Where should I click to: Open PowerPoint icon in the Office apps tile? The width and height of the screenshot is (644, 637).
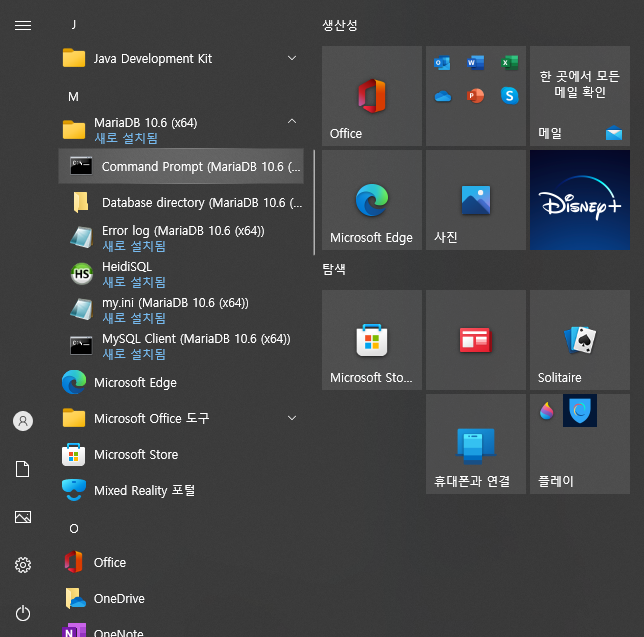point(476,96)
